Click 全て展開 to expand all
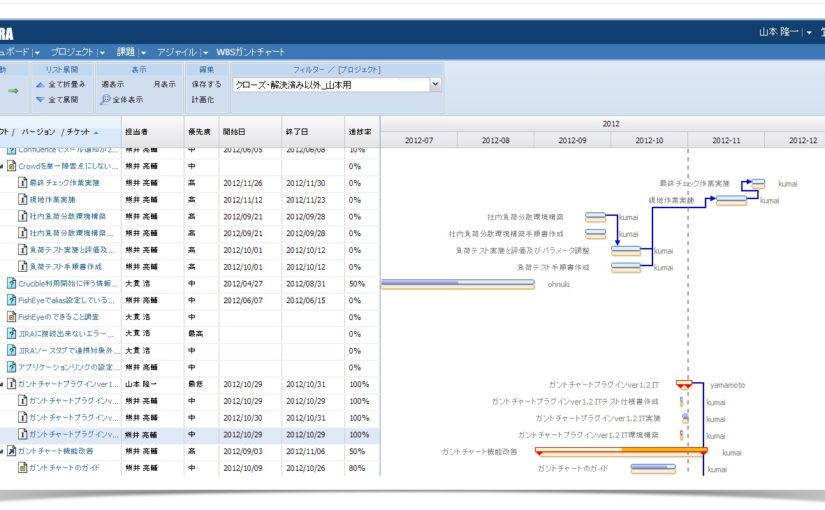 [x=63, y=99]
